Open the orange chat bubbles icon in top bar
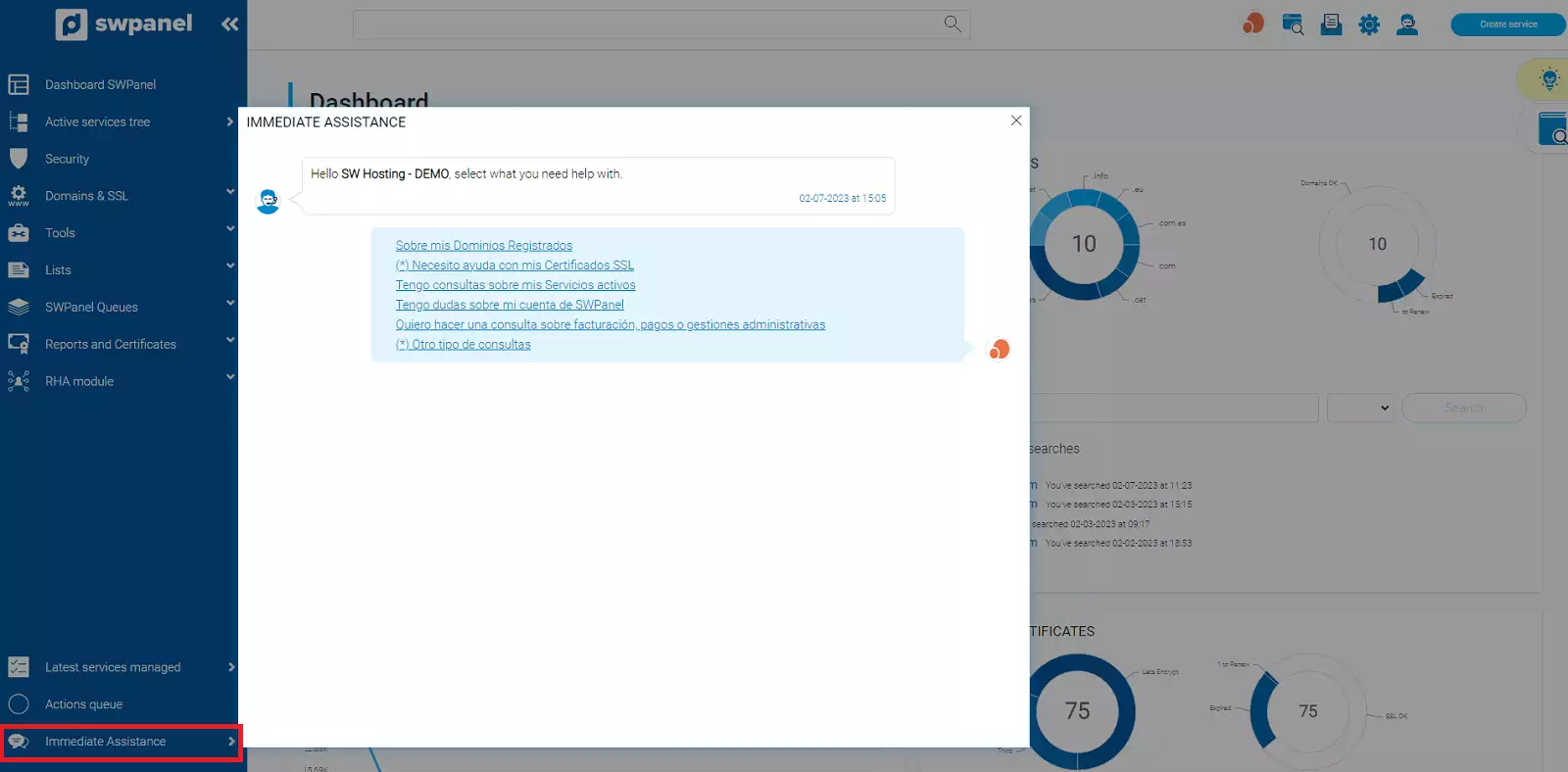This screenshot has width=1568, height=772. pyautogui.click(x=1252, y=24)
